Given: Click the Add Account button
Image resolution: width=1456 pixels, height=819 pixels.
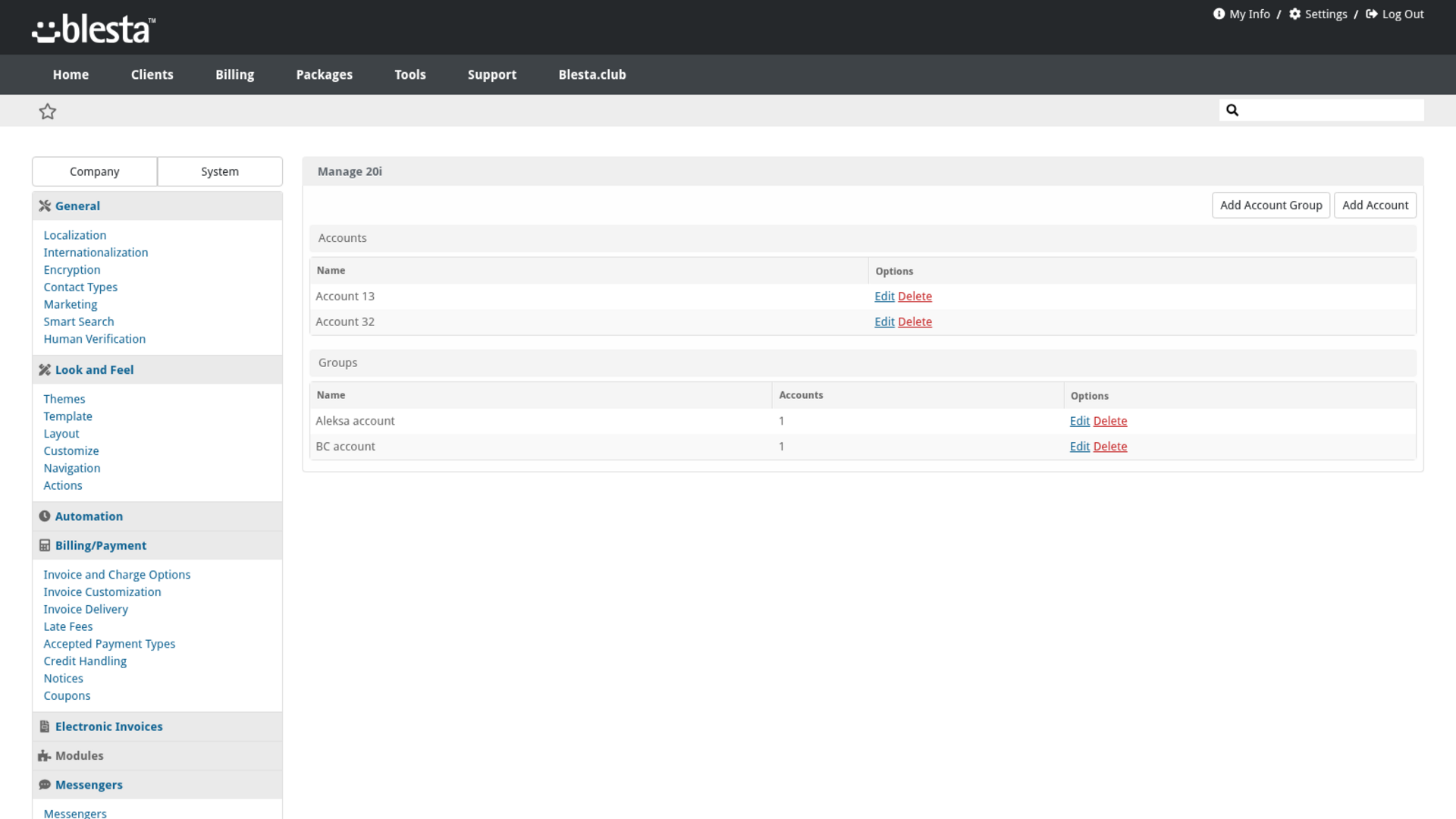Looking at the screenshot, I should pos(1375,206).
